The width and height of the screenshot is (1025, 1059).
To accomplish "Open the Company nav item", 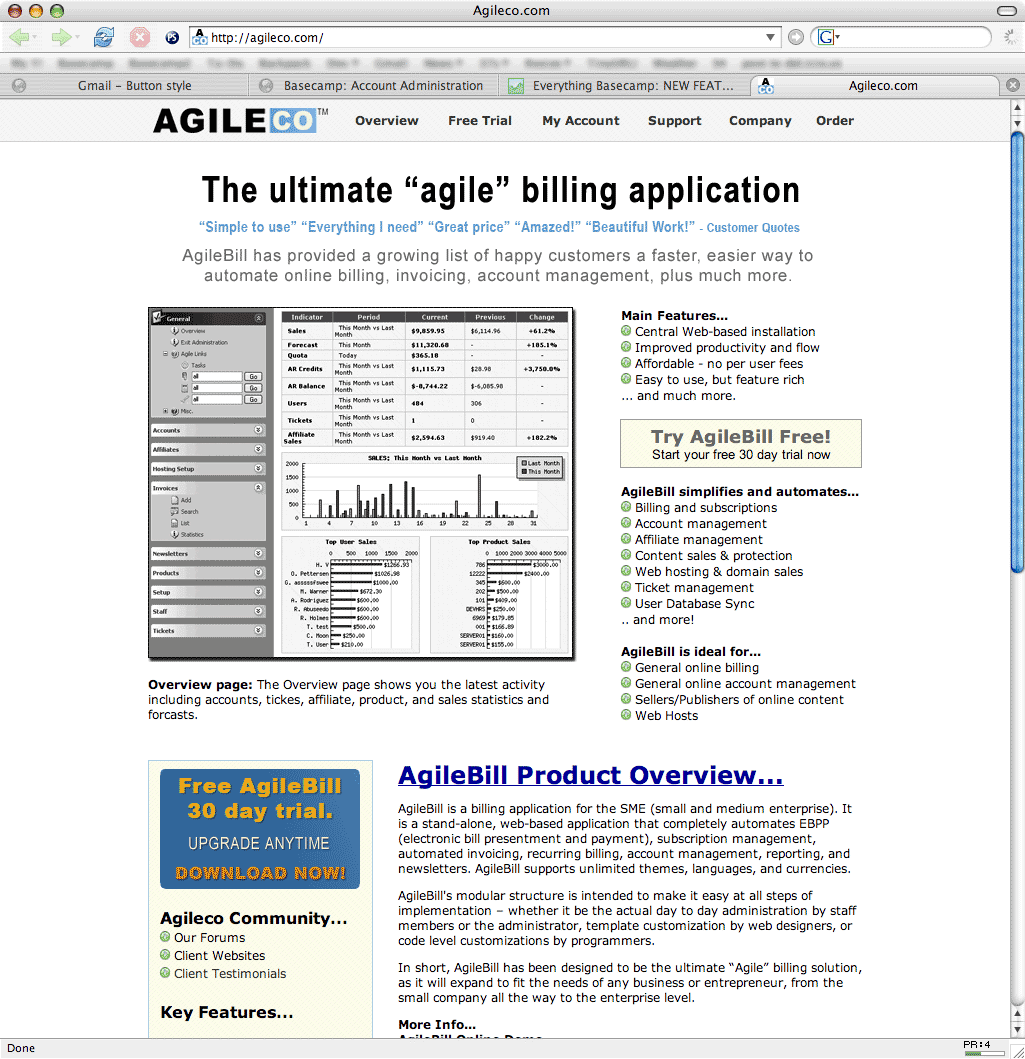I will [760, 120].
